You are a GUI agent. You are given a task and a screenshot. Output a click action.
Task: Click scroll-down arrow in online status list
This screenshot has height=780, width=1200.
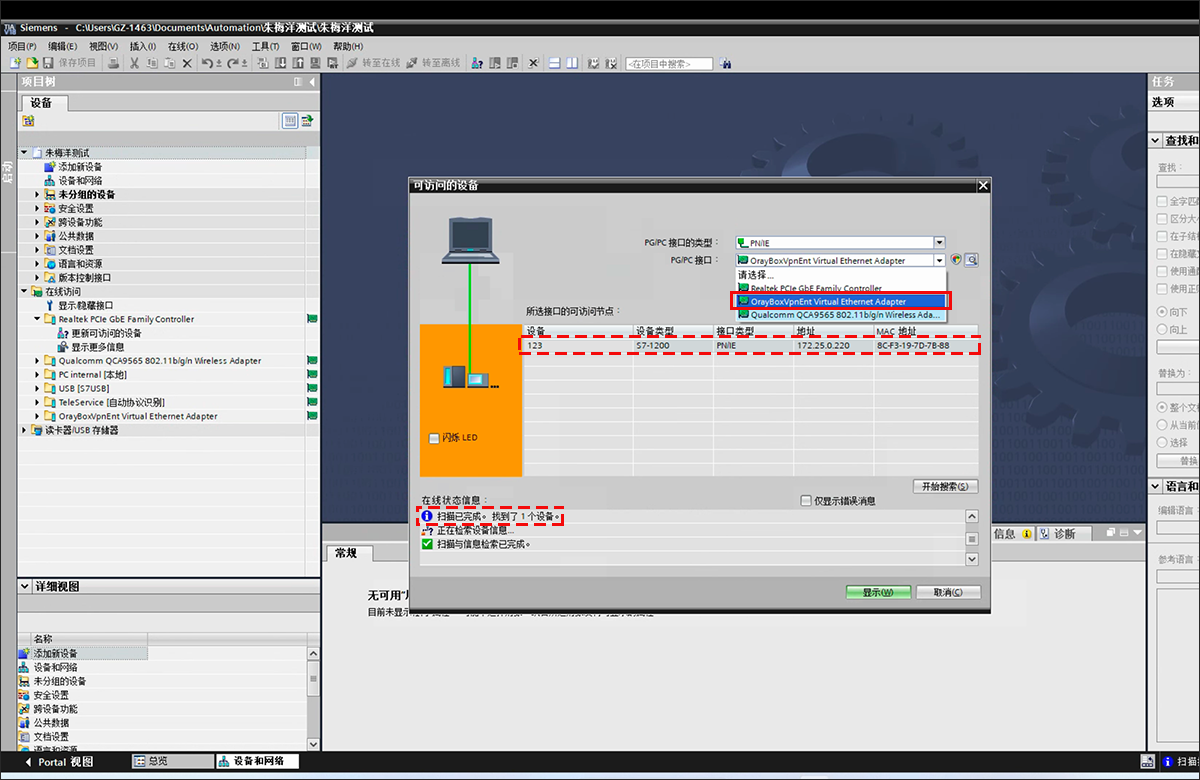coord(971,560)
